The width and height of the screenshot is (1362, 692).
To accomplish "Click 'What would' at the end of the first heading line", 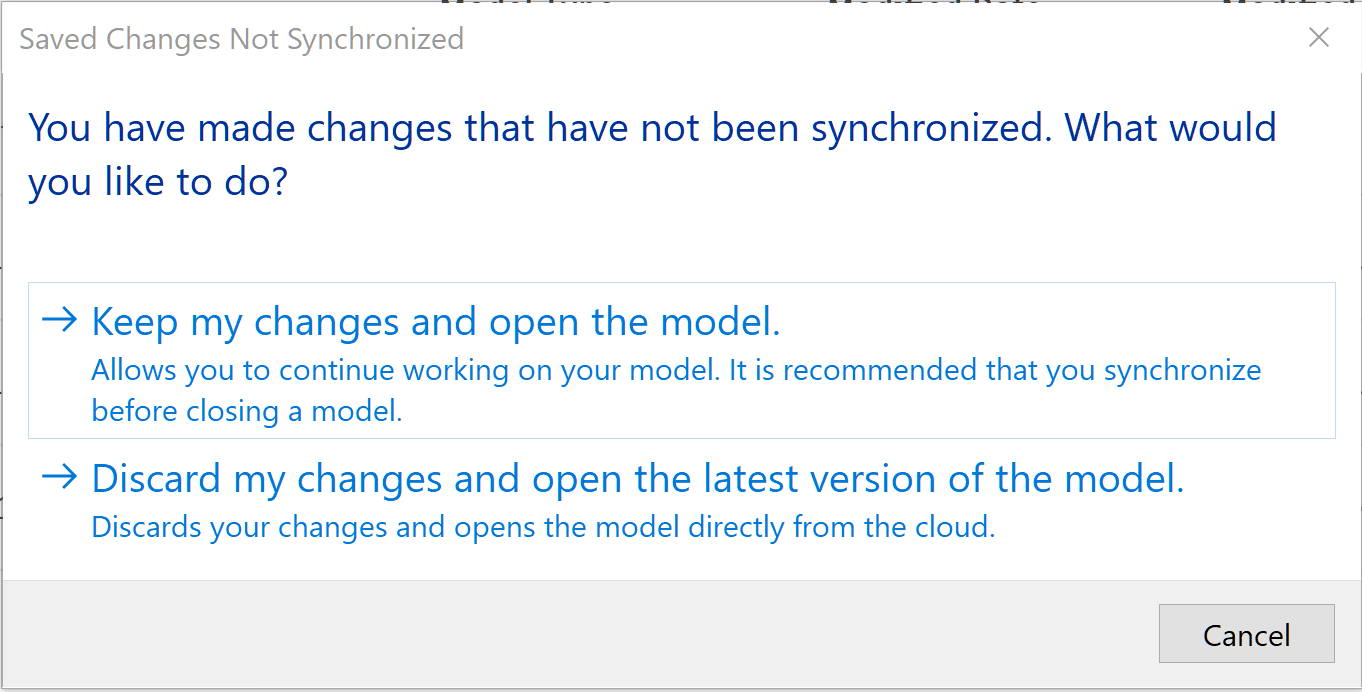I will [x=1170, y=129].
